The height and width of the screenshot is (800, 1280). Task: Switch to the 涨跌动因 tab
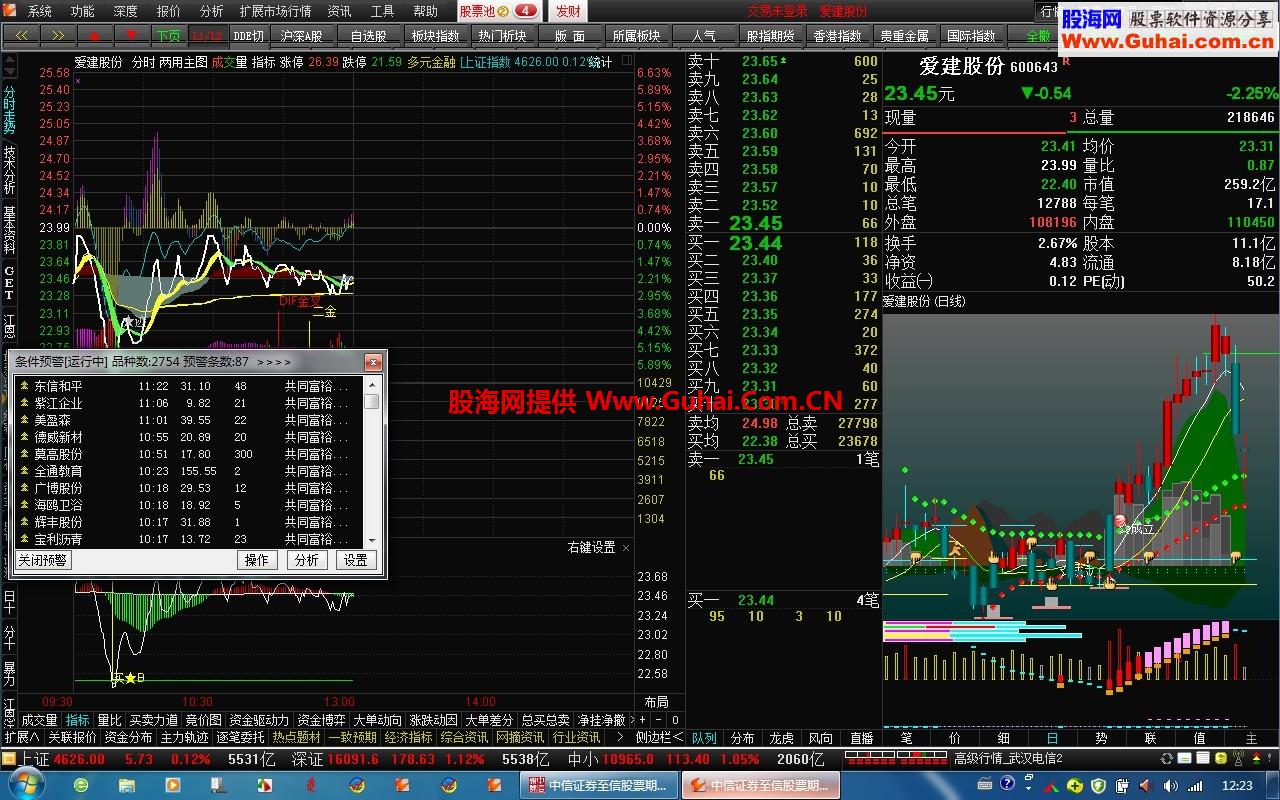[x=433, y=720]
